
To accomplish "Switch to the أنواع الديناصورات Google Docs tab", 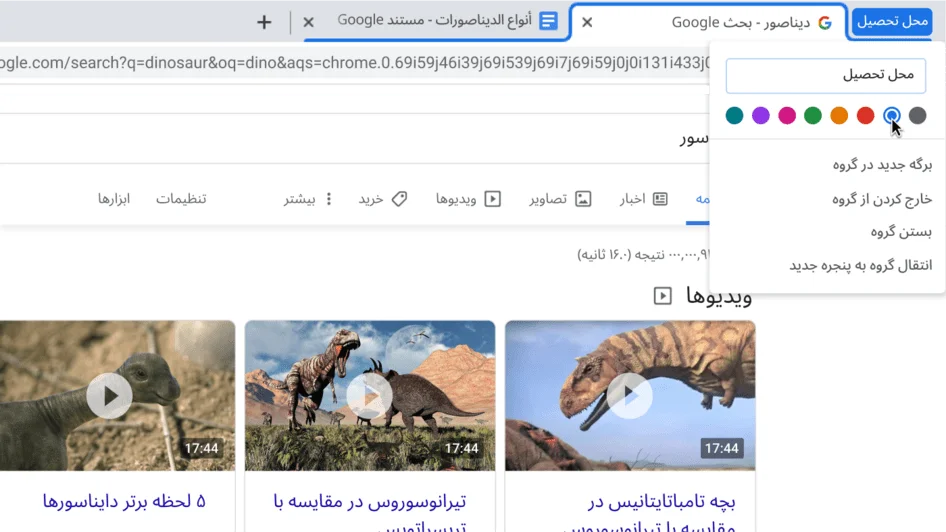I will (x=437, y=22).
